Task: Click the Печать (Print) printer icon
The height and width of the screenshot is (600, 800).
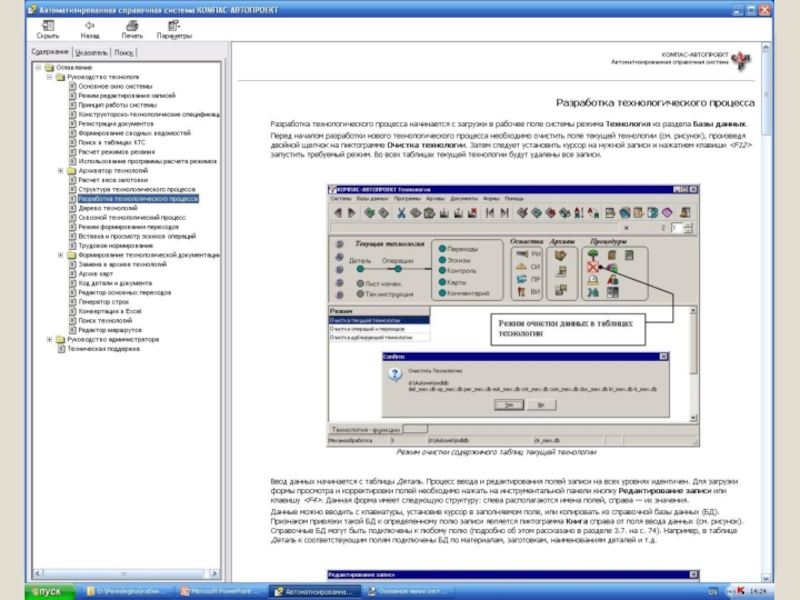Action: (131, 24)
